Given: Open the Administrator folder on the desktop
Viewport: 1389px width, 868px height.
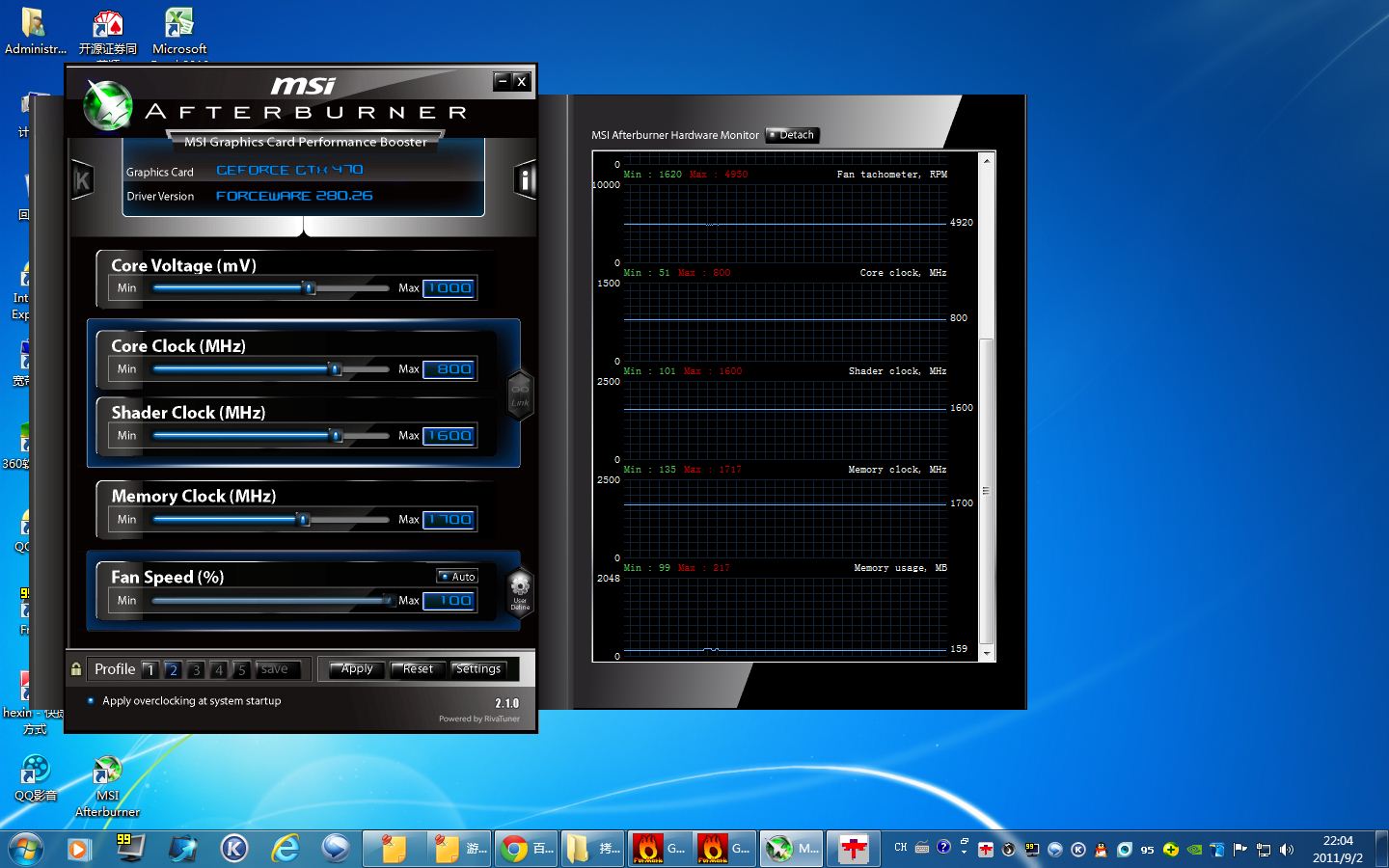Looking at the screenshot, I should (x=35, y=30).
